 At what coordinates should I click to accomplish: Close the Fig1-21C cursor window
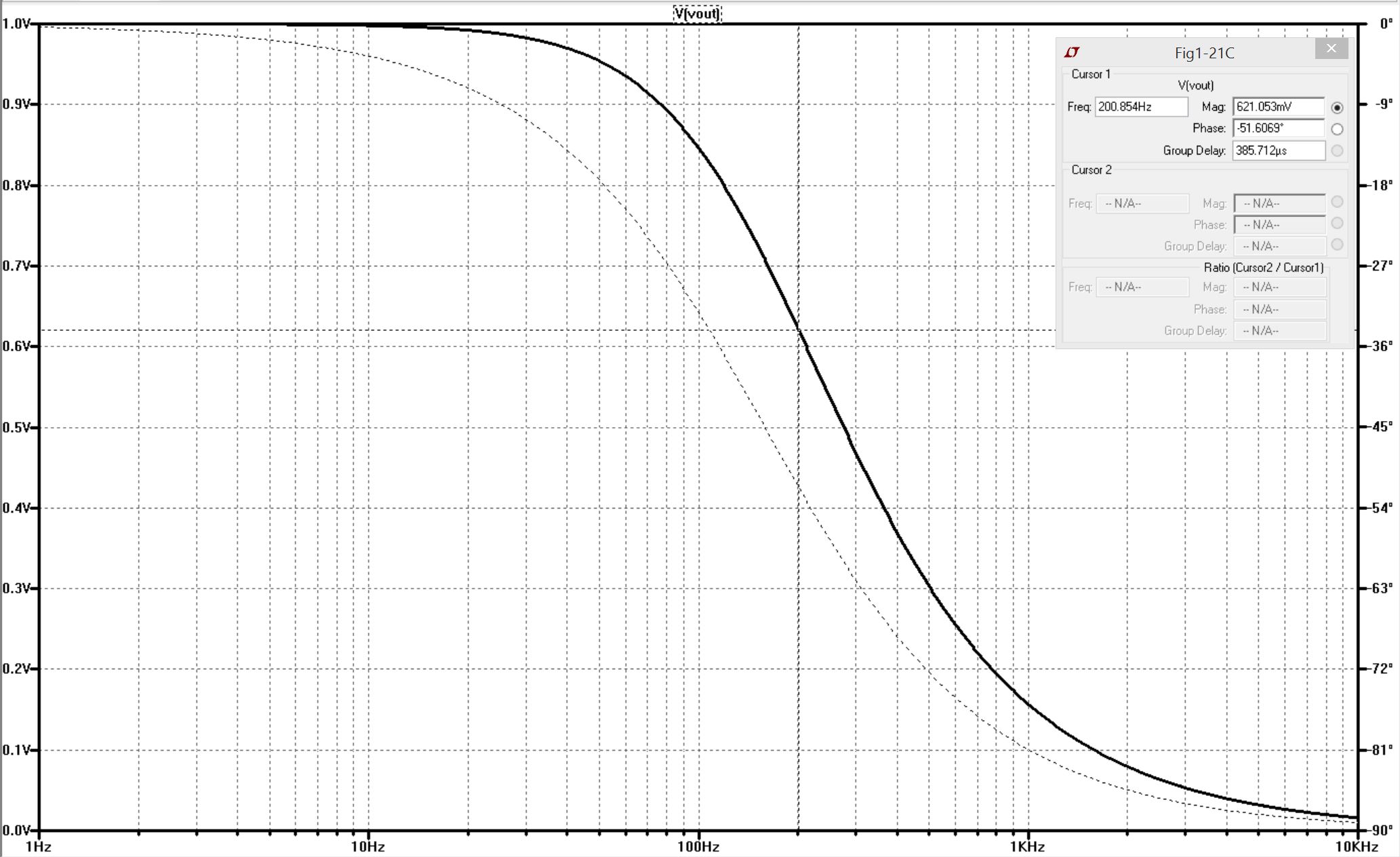(x=1331, y=49)
